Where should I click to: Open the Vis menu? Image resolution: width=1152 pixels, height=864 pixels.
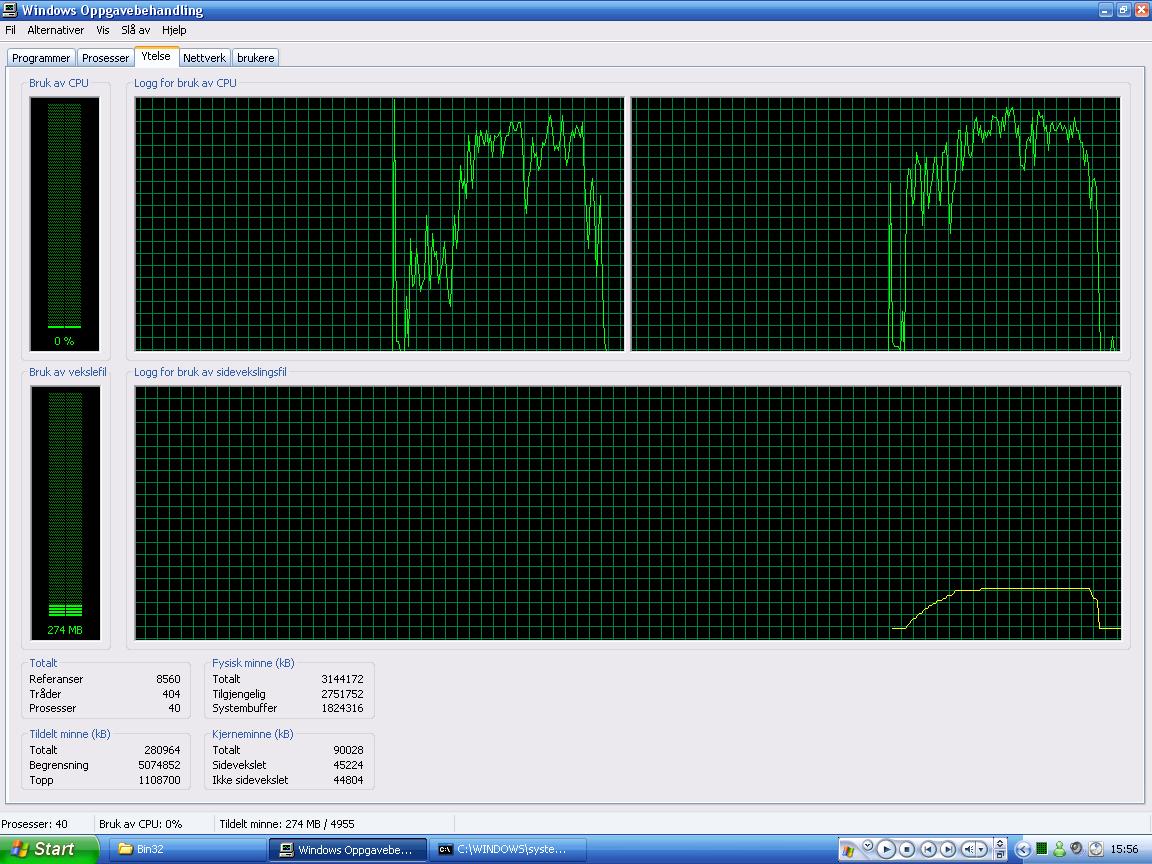[103, 30]
